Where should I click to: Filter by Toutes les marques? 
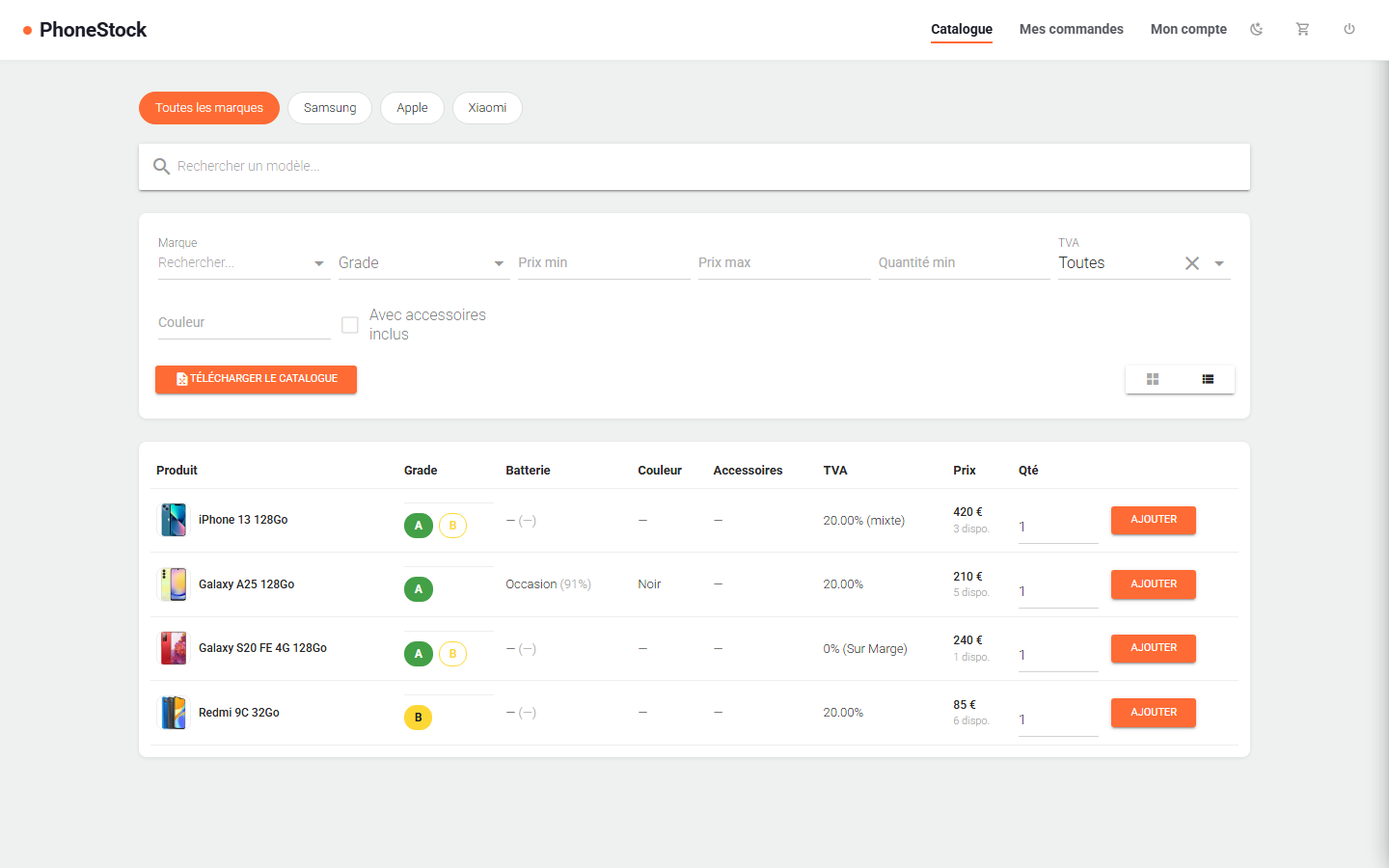tap(209, 108)
